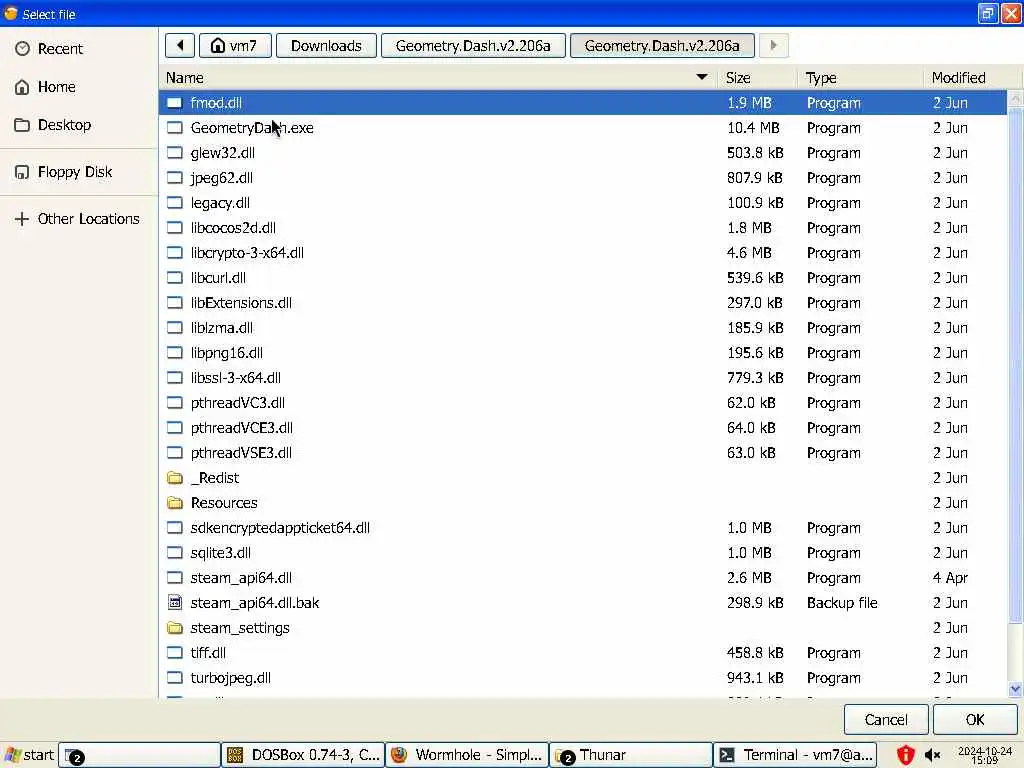Click the Resources folder icon
This screenshot has width=1024, height=768.
coord(174,502)
